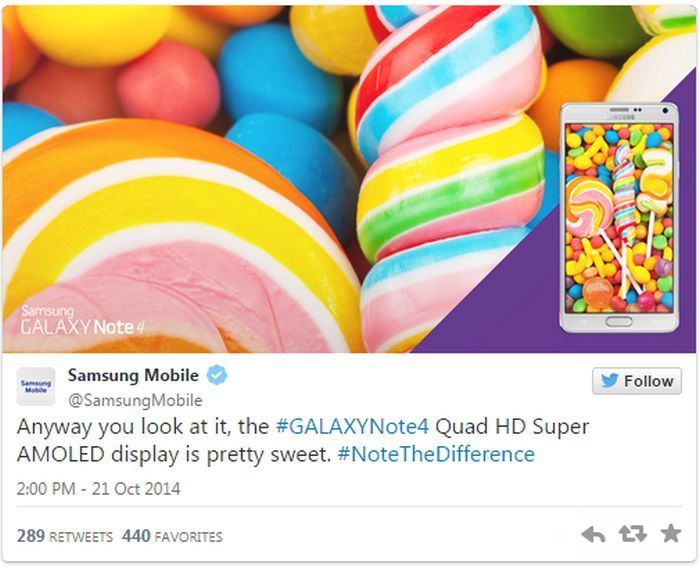
Task: Click the reply arrow icon
Action: click(593, 535)
